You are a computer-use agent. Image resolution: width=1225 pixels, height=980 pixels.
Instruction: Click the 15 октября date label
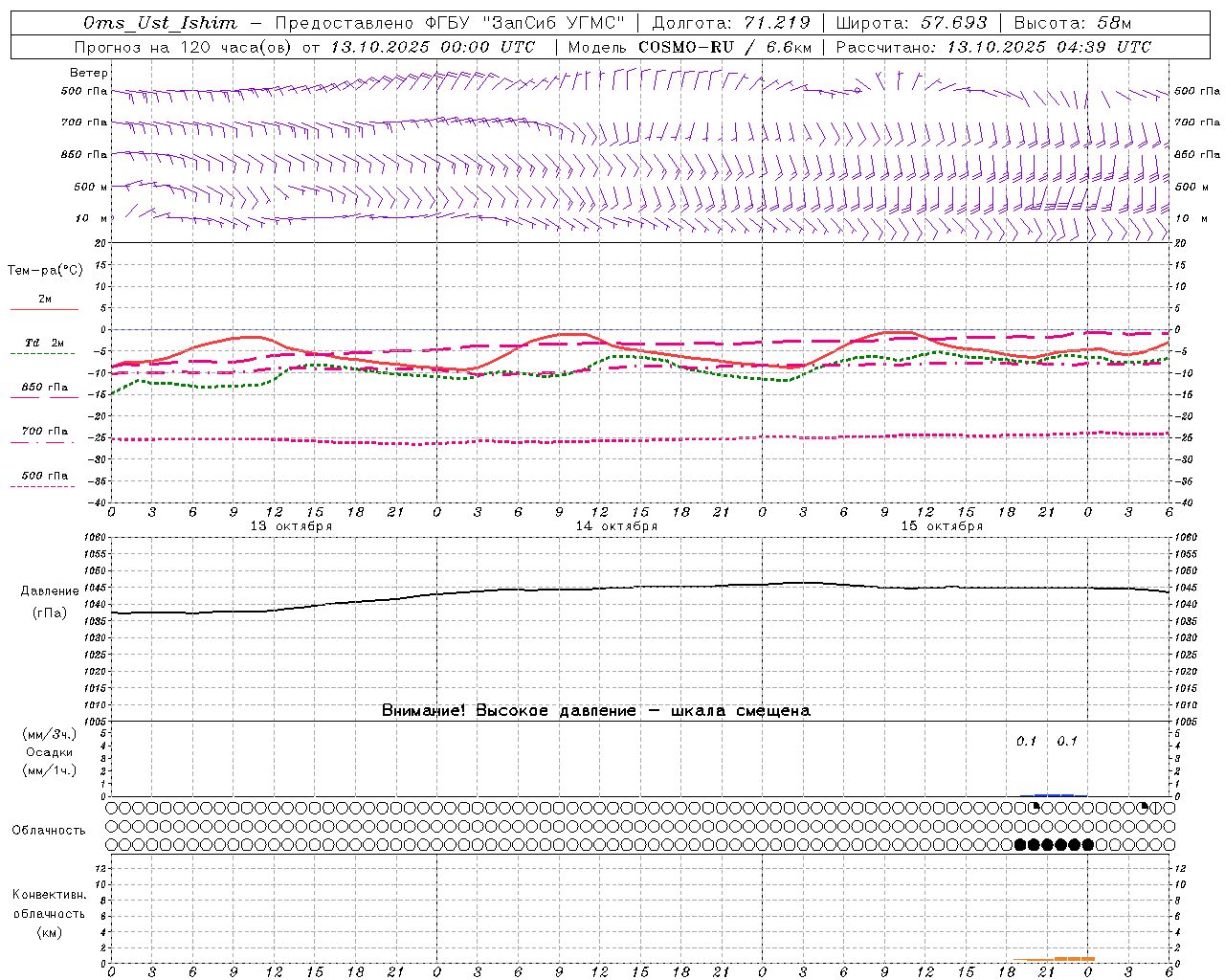pyautogui.click(x=942, y=526)
